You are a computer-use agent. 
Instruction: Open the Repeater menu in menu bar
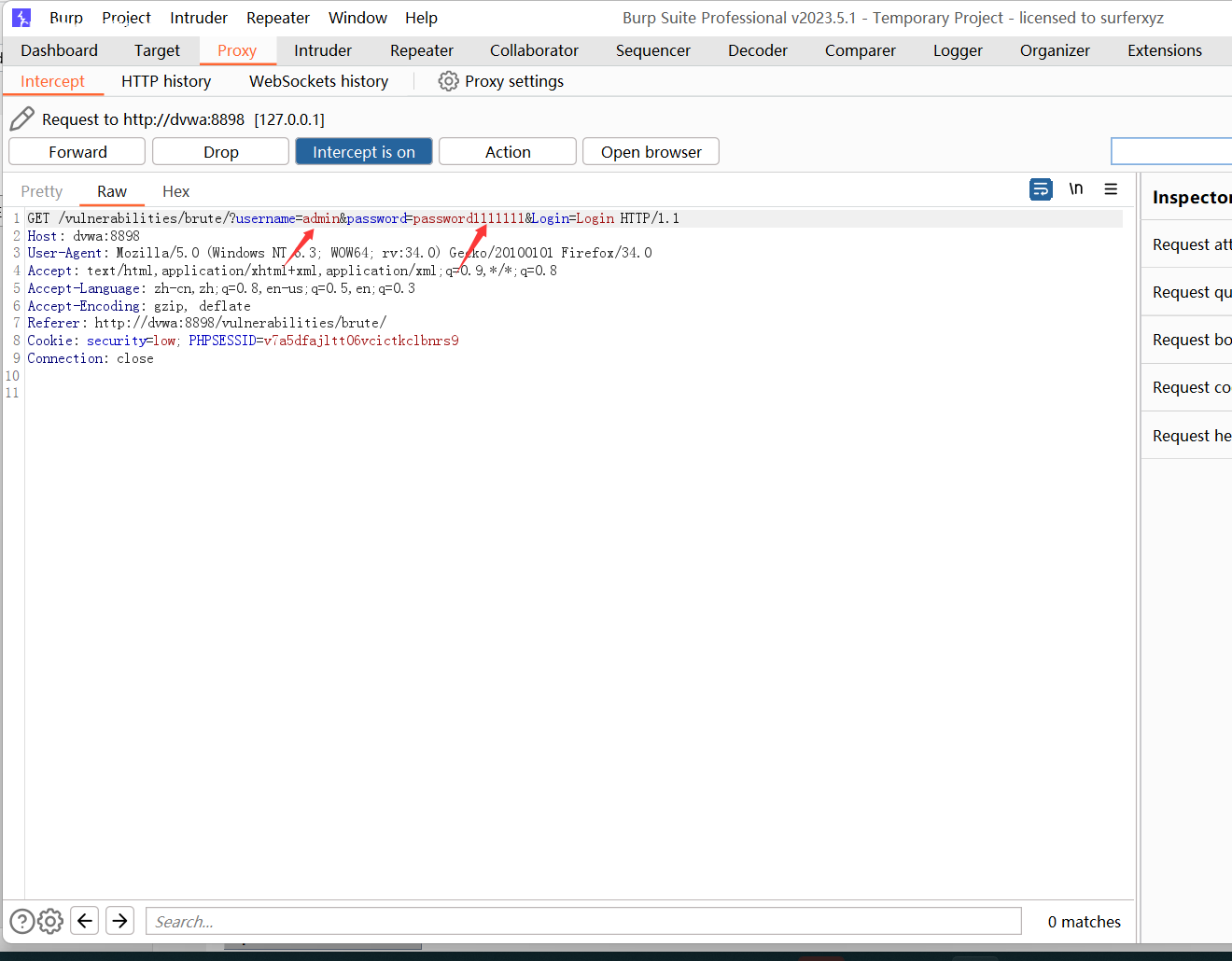coord(278,18)
